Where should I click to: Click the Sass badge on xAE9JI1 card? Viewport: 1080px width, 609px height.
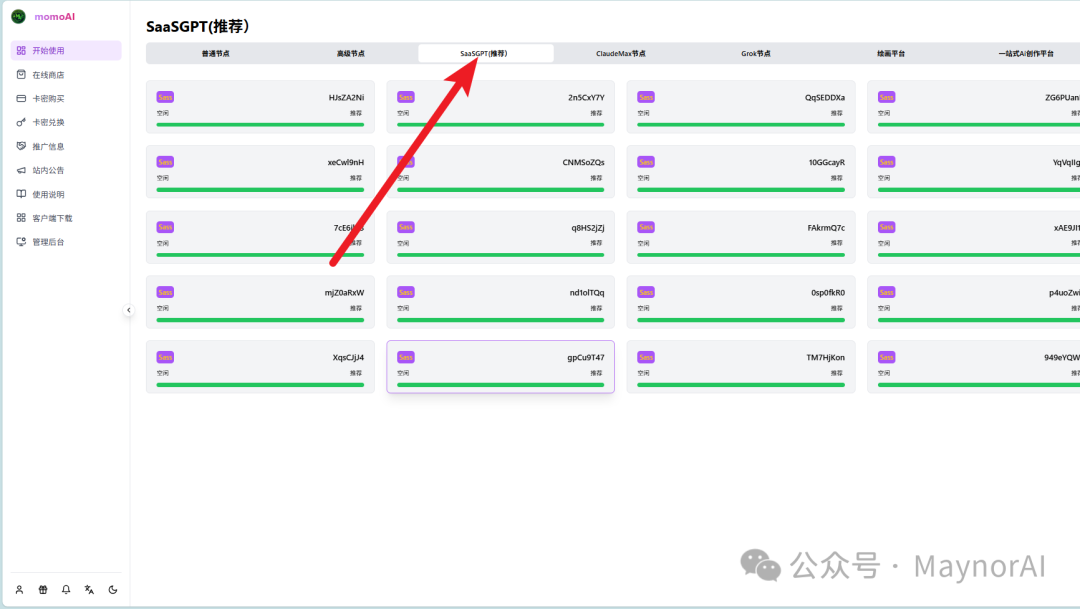coord(886,227)
